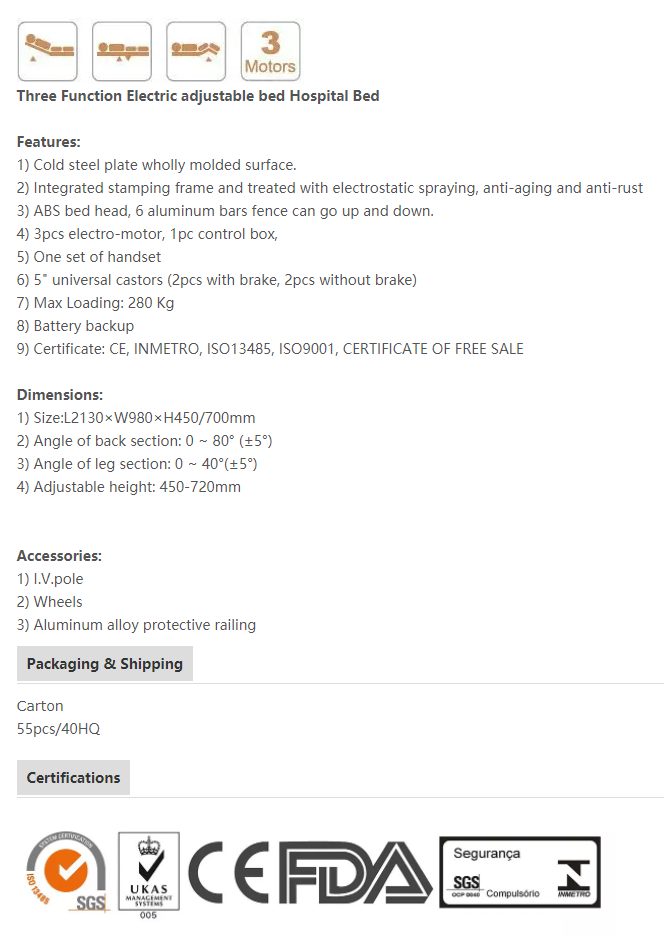Click the FDA logo
The width and height of the screenshot is (664, 940).
point(356,873)
